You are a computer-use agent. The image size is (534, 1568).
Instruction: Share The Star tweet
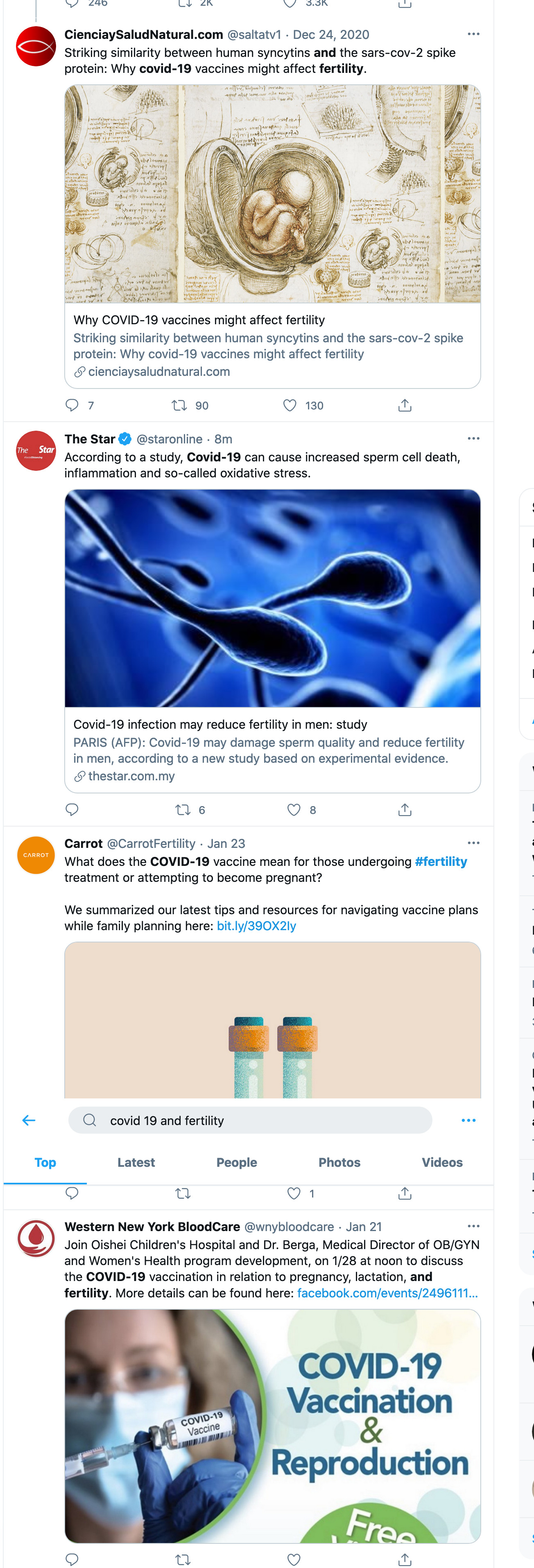(x=405, y=809)
